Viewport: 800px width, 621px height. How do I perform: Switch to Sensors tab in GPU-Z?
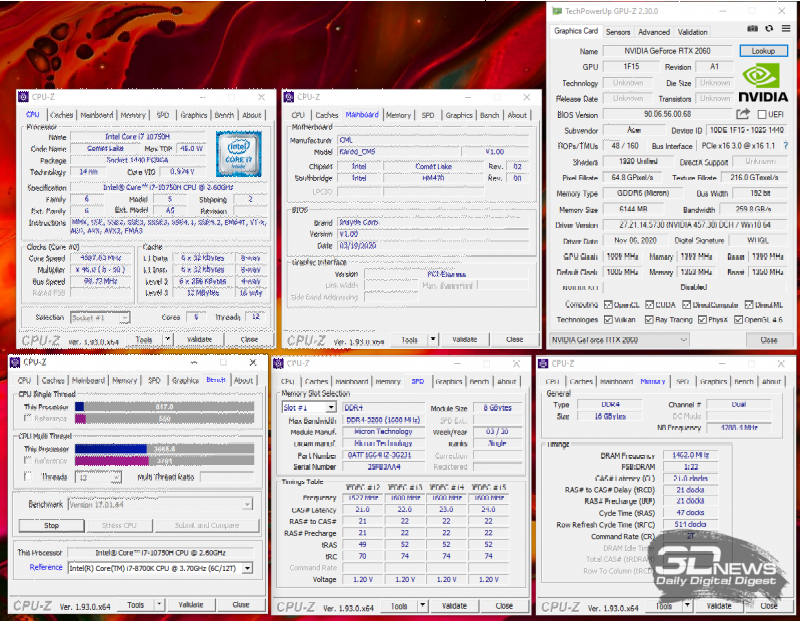(x=618, y=32)
